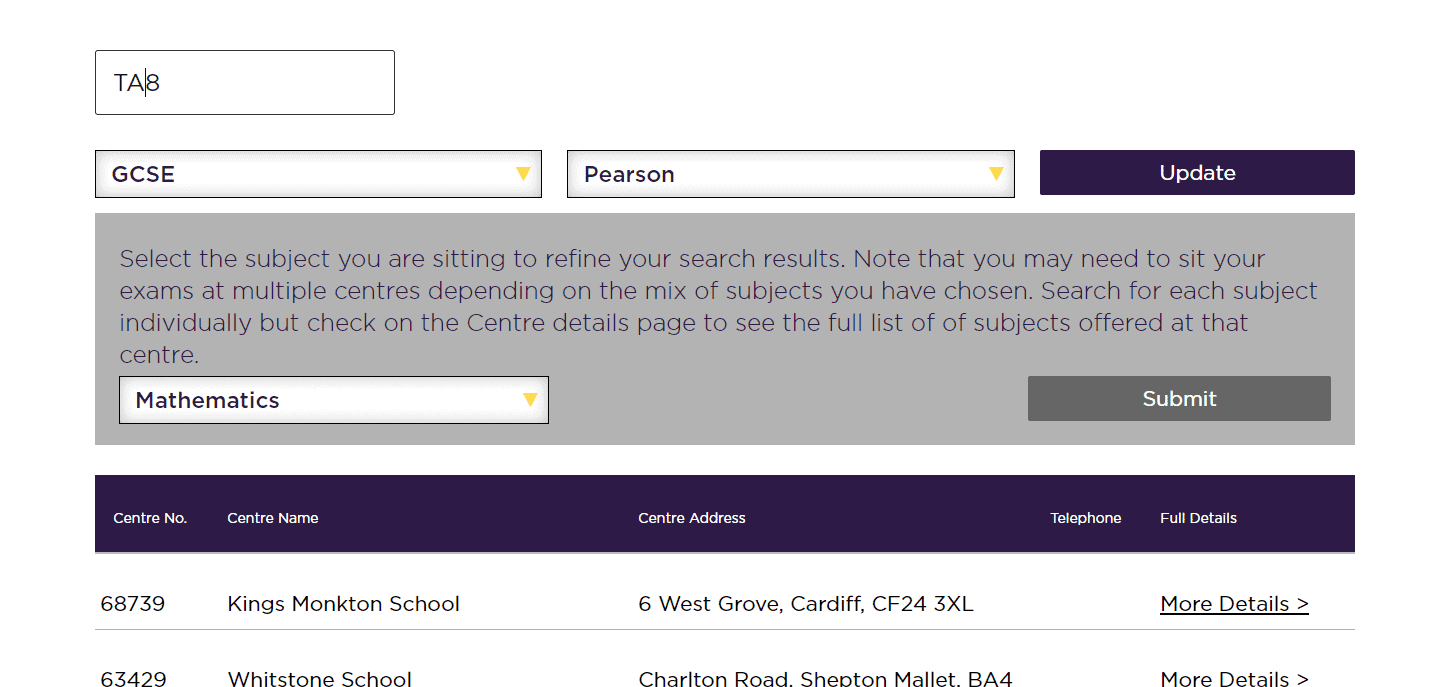The image size is (1448, 687).
Task: Select the Kings Monkton School name
Action: point(344,604)
